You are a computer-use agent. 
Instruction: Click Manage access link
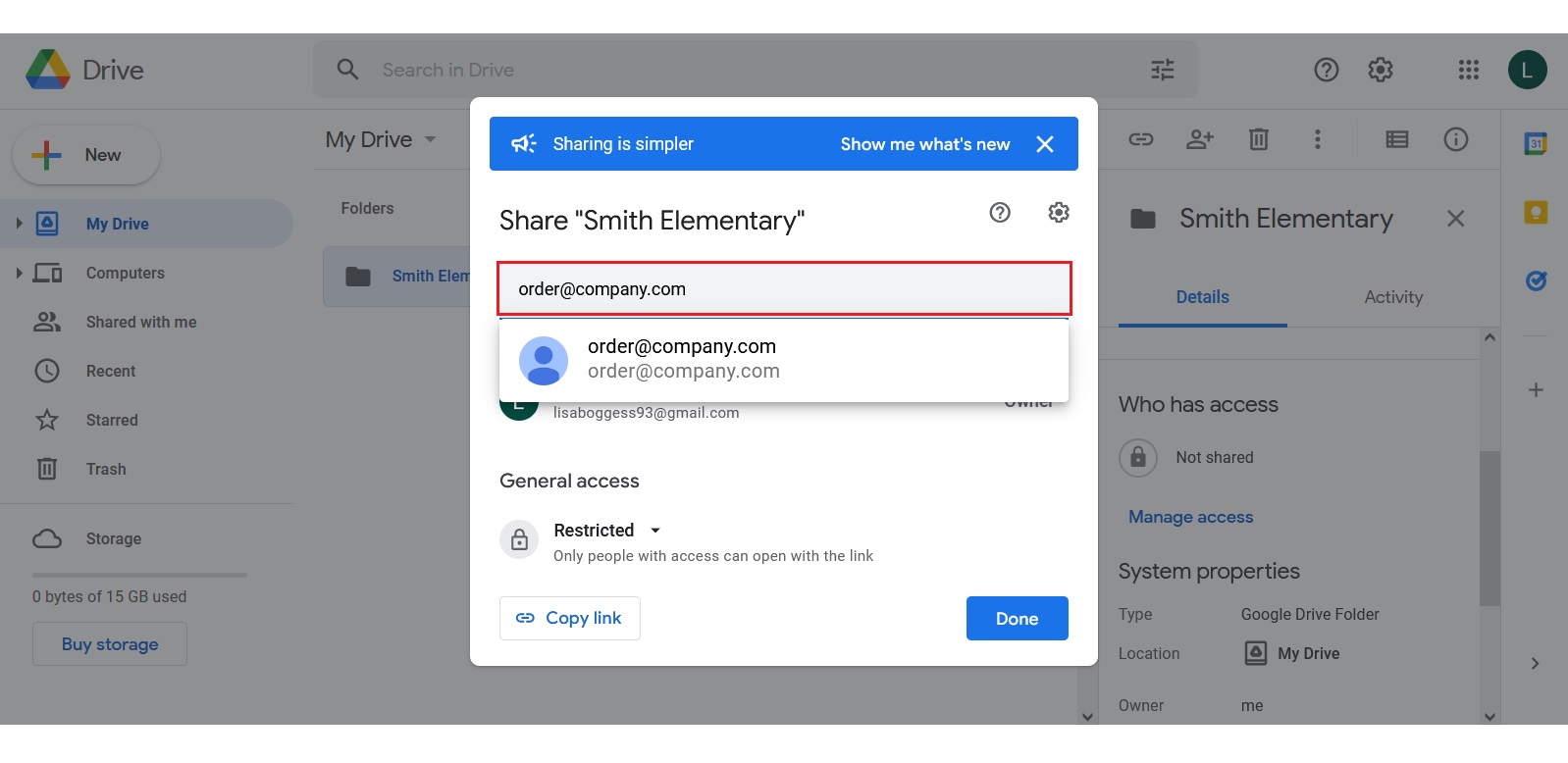click(x=1190, y=517)
